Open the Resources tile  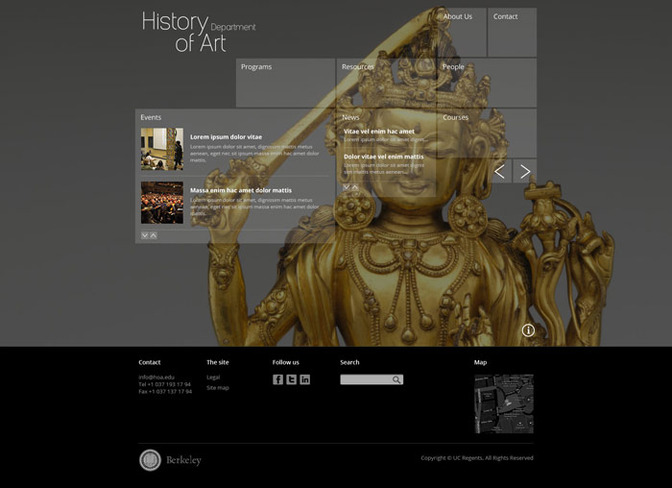tap(386, 83)
